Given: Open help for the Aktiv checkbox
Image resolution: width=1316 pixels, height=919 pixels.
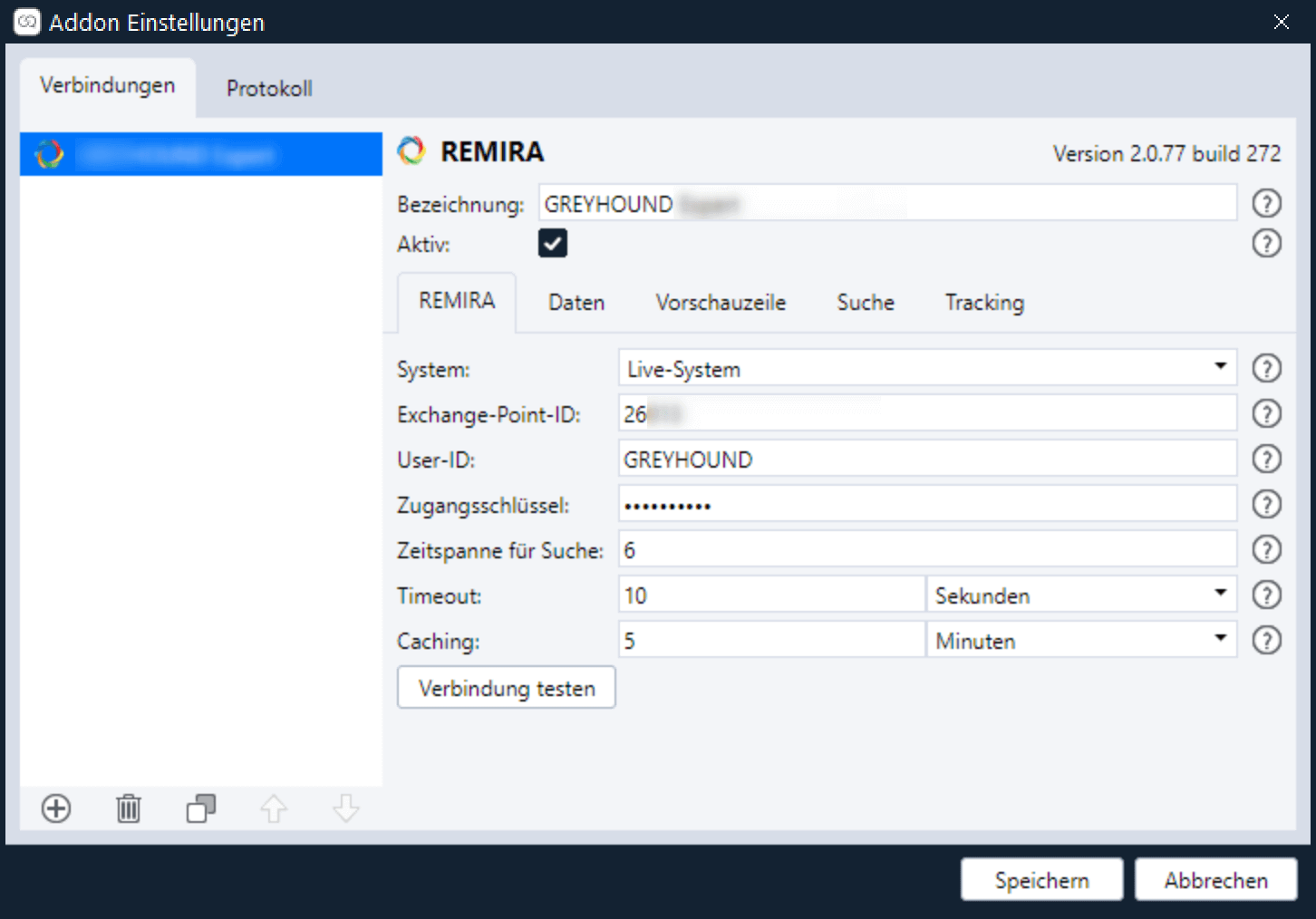Looking at the screenshot, I should click(1267, 243).
